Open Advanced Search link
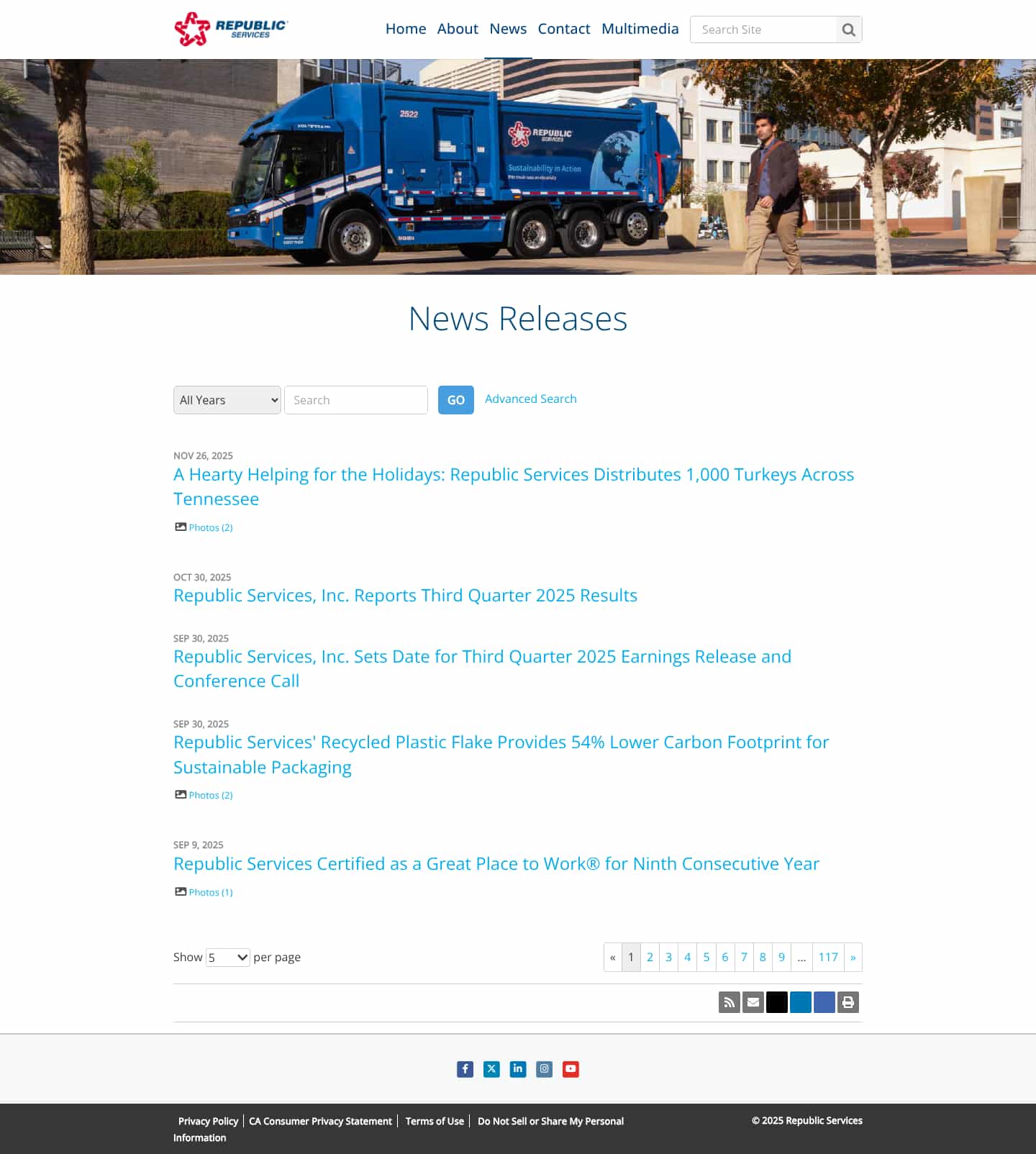 click(x=531, y=399)
